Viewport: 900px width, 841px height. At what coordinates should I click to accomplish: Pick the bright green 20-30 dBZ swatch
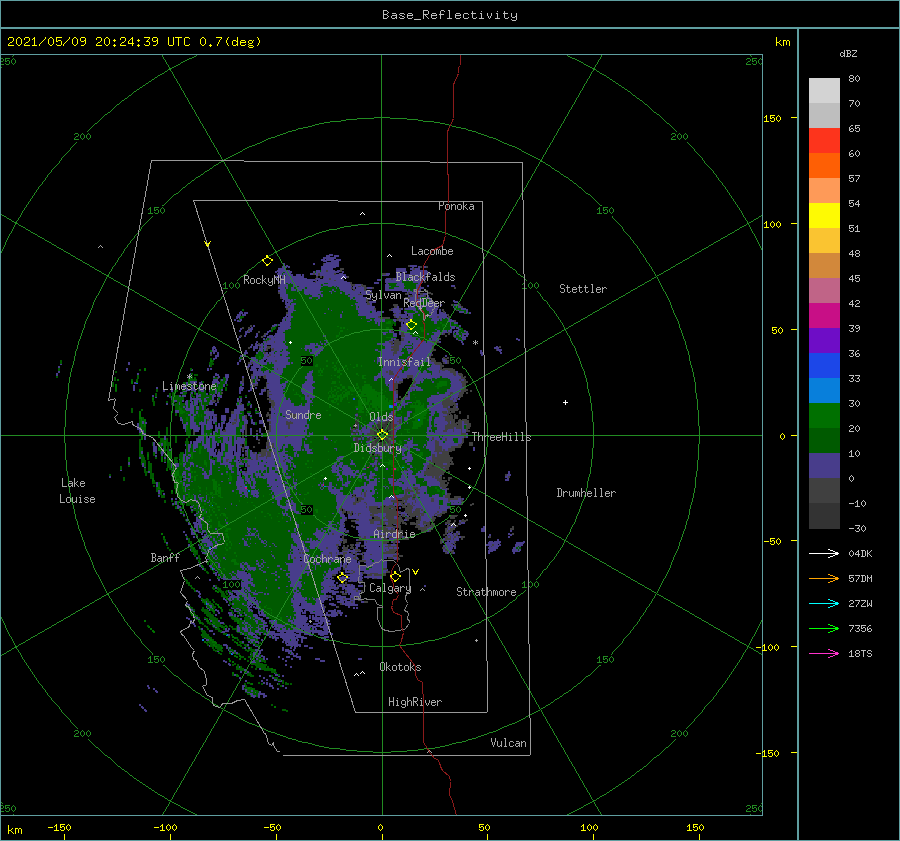point(824,416)
